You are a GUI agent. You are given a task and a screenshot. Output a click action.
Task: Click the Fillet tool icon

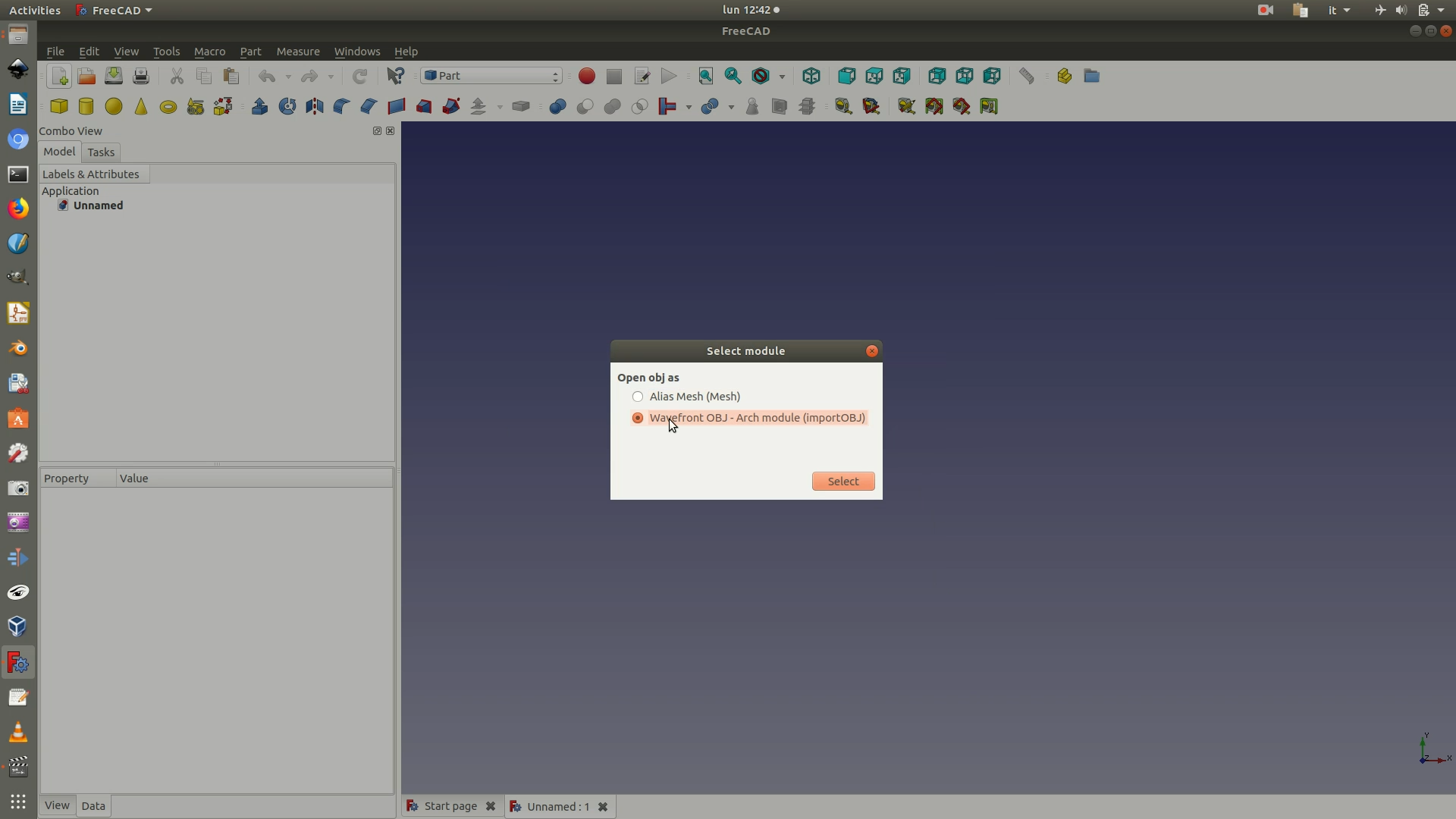[342, 106]
